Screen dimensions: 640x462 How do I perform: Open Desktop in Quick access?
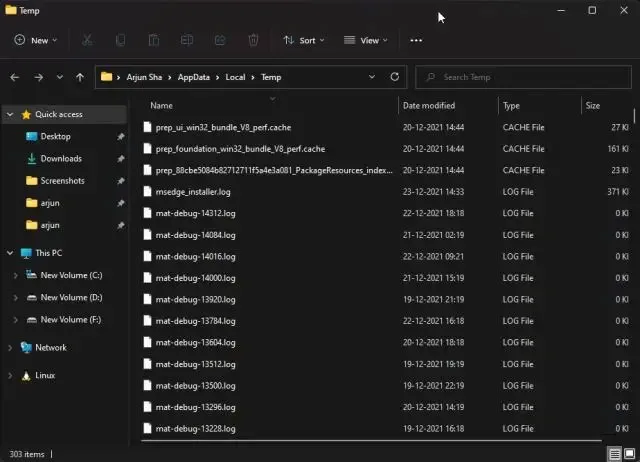point(56,136)
